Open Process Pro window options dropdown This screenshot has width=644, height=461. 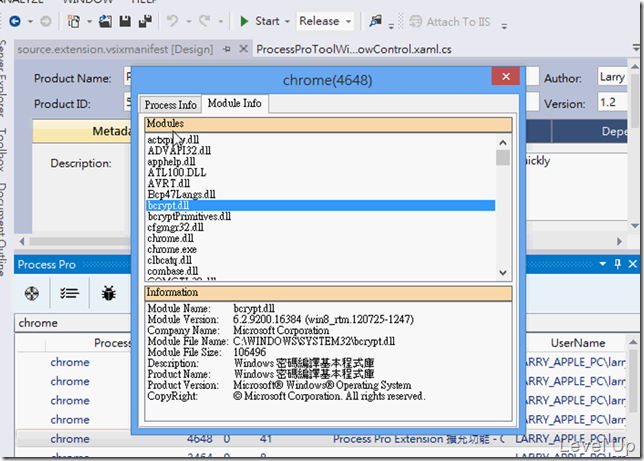pyautogui.click(x=603, y=264)
